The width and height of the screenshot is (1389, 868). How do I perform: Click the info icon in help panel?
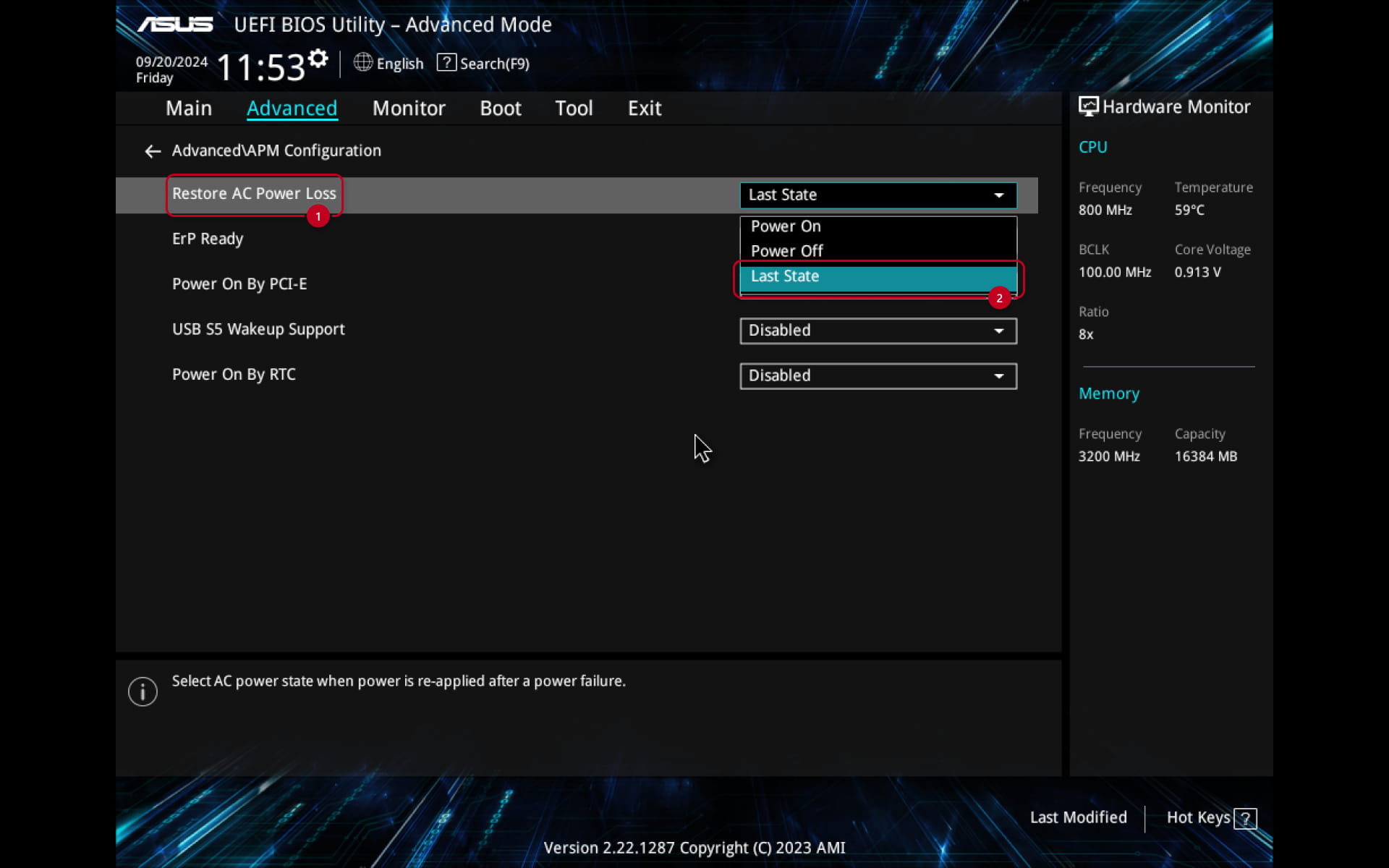[x=143, y=692]
